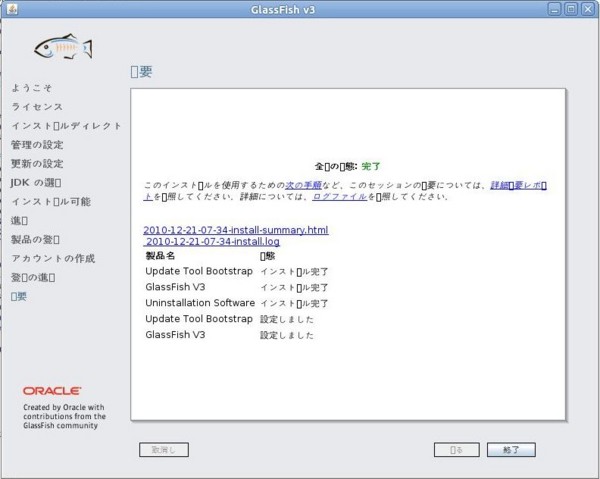600x479 pixels.
Task: Click the disabled back button beside 終了
Action: click(457, 450)
